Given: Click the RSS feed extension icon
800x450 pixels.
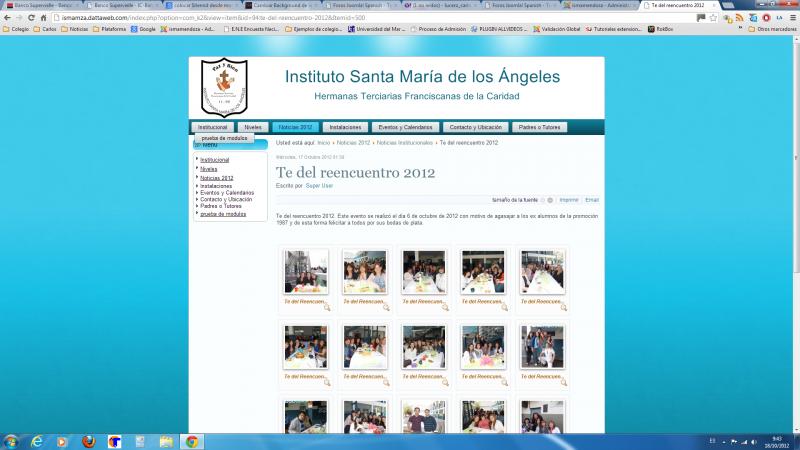Looking at the screenshot, I should [x=740, y=18].
